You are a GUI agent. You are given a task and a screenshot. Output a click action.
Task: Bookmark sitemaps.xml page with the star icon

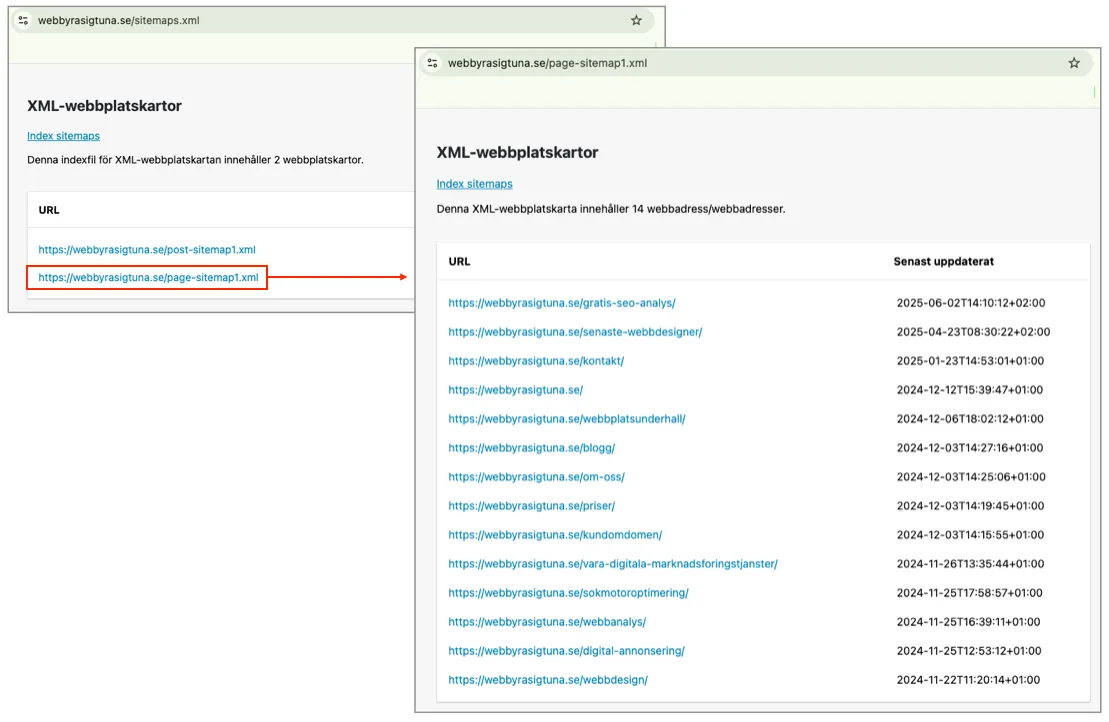636,21
